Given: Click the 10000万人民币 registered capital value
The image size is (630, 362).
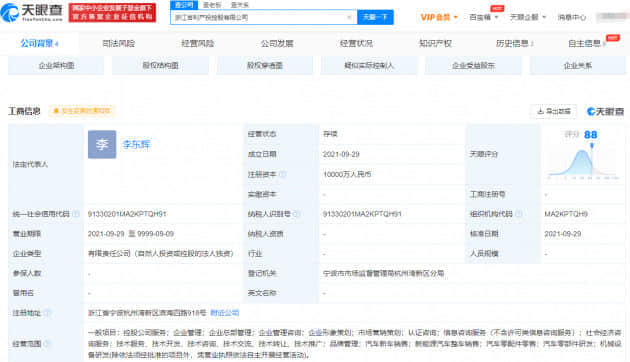Looking at the screenshot, I should [x=347, y=174].
